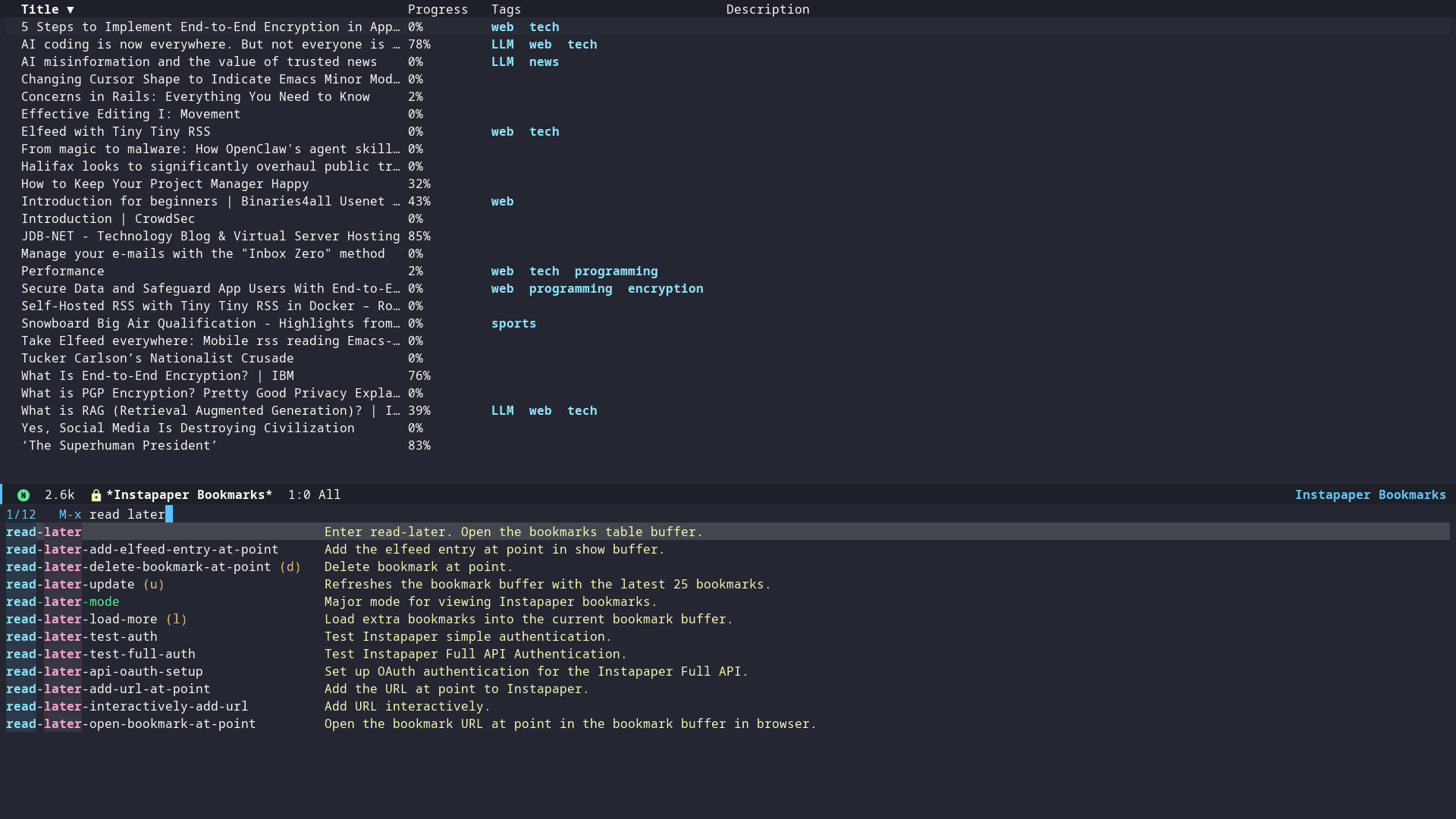Screen dimensions: 1456x819
Task: Open 'Tucker Carlson's Nationalist Crusade' bookmark
Action: point(158,359)
